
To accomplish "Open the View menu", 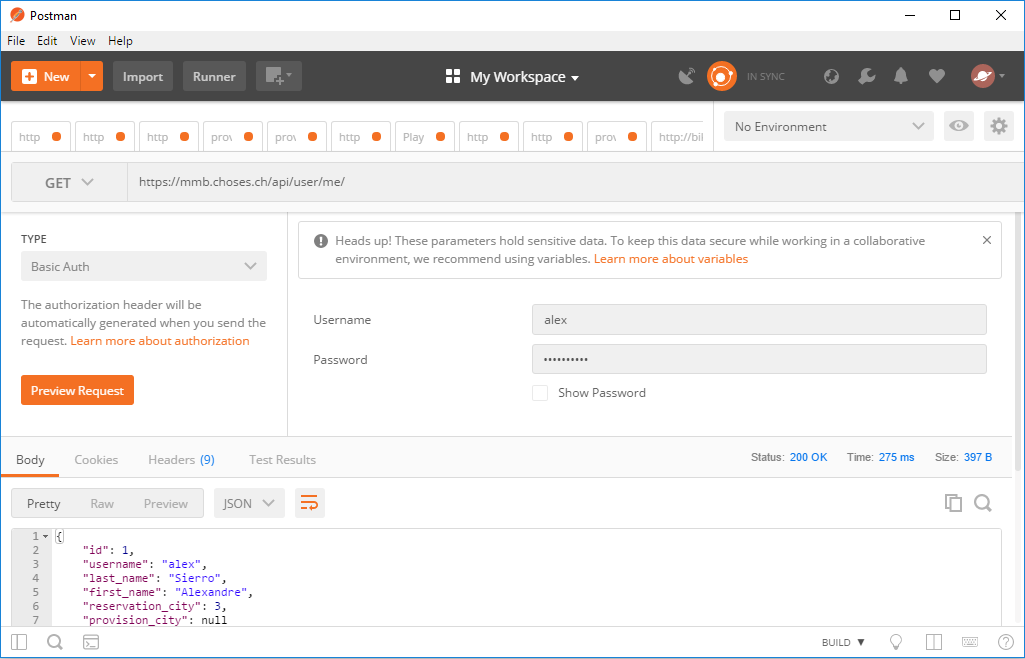I will click(x=82, y=41).
